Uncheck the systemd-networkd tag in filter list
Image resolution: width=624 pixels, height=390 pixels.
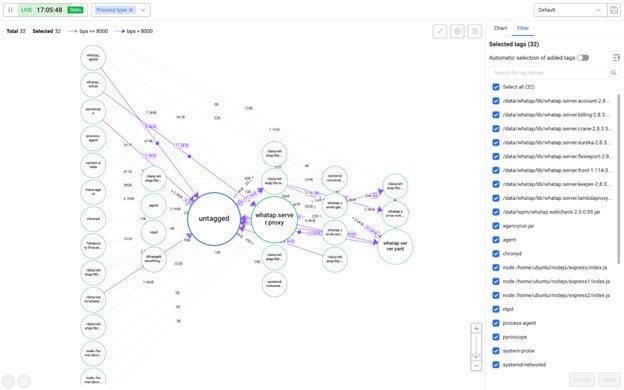(x=496, y=365)
